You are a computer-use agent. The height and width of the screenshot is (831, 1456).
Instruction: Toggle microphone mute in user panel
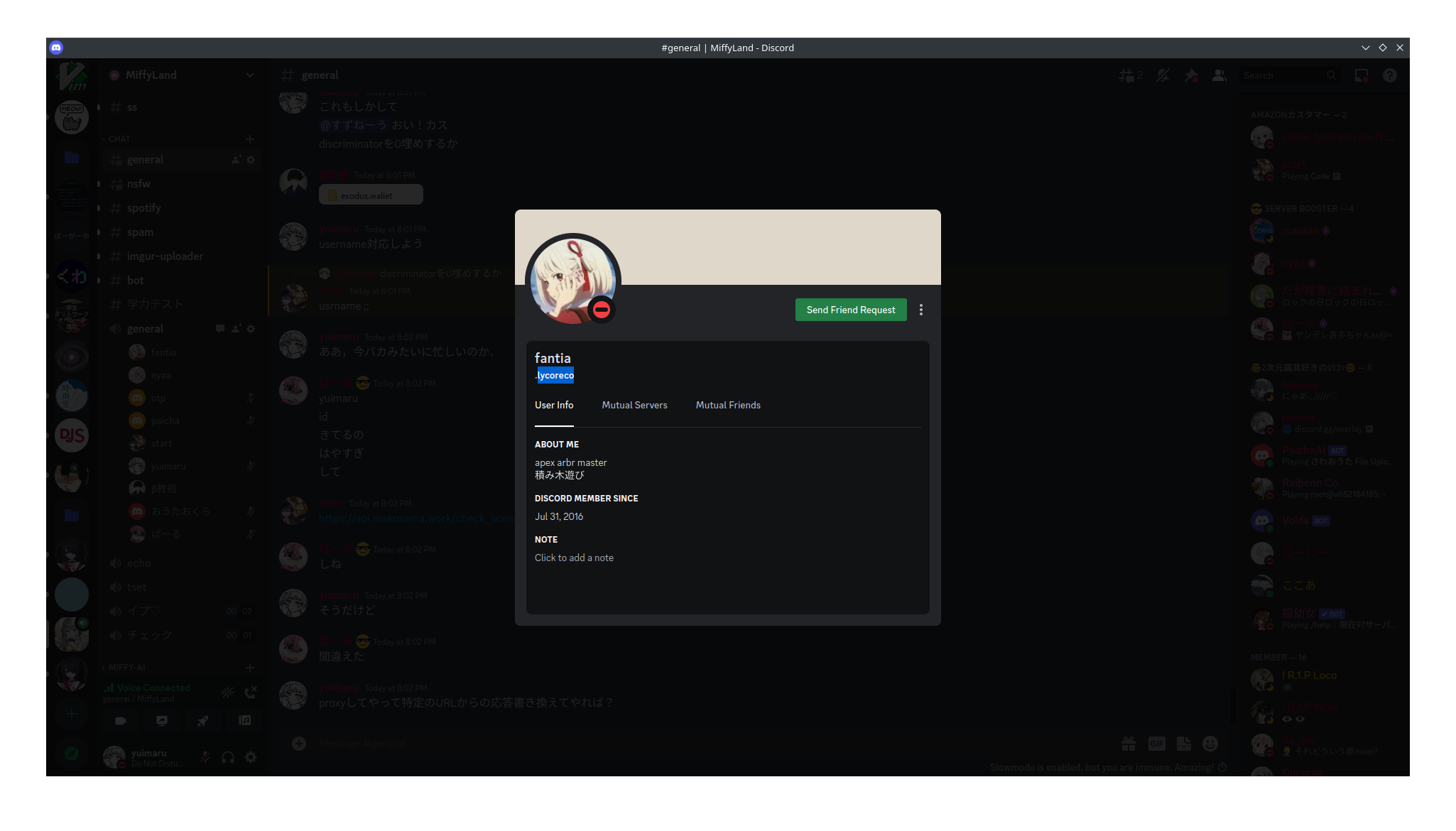[x=205, y=758]
